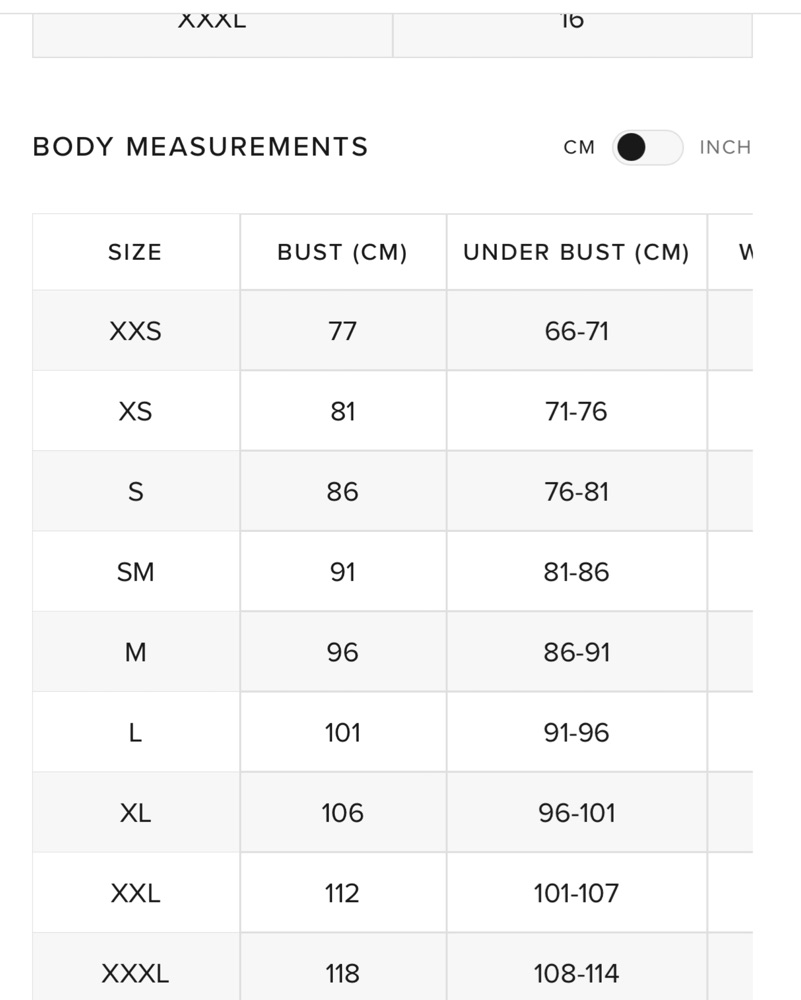Viewport: 801px width, 1000px height.
Task: Click the under bust 66-71 cell
Action: [x=577, y=330]
